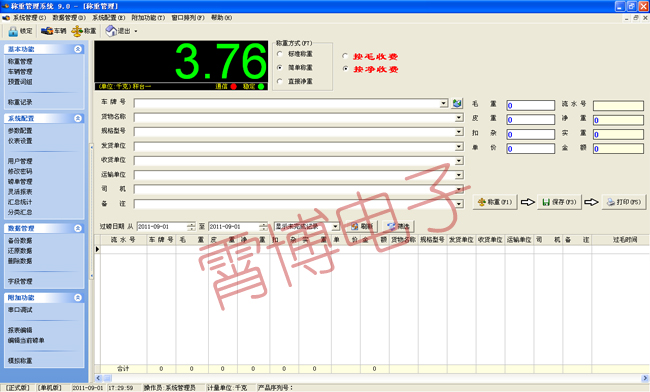Click the 锁定 lock toolbar icon
Image resolution: width=650 pixels, height=392 pixels.
(13, 31)
